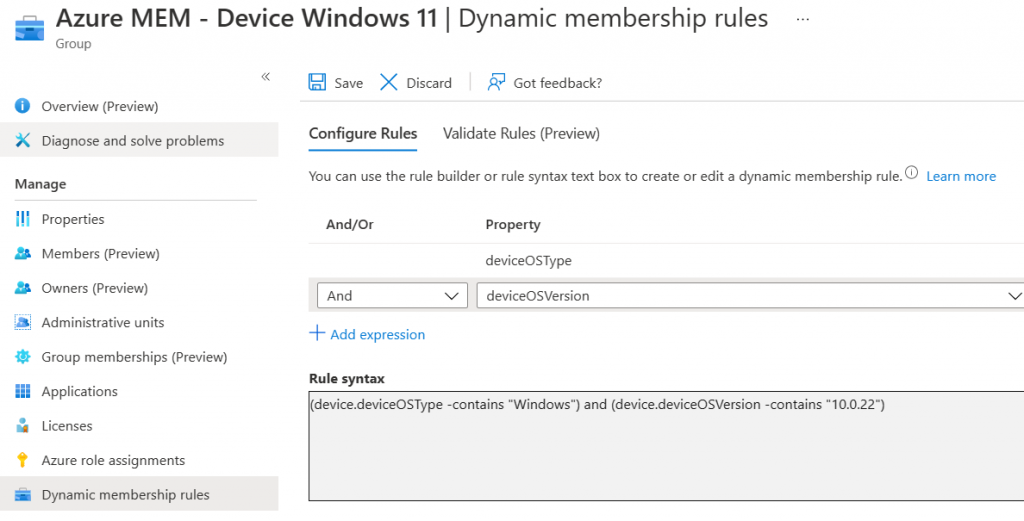The width and height of the screenshot is (1024, 521).
Task: Open Administrative units page
Action: [103, 323]
